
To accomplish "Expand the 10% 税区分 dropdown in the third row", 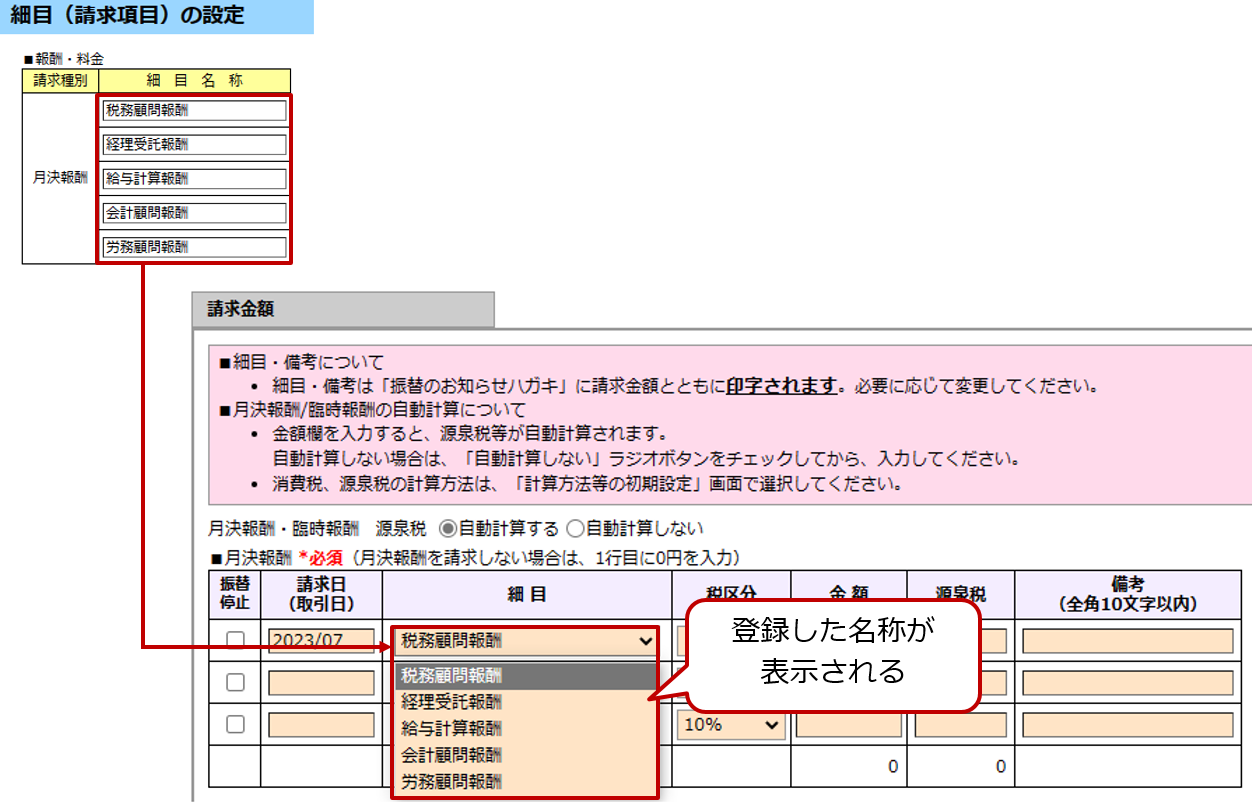I will coord(730,725).
